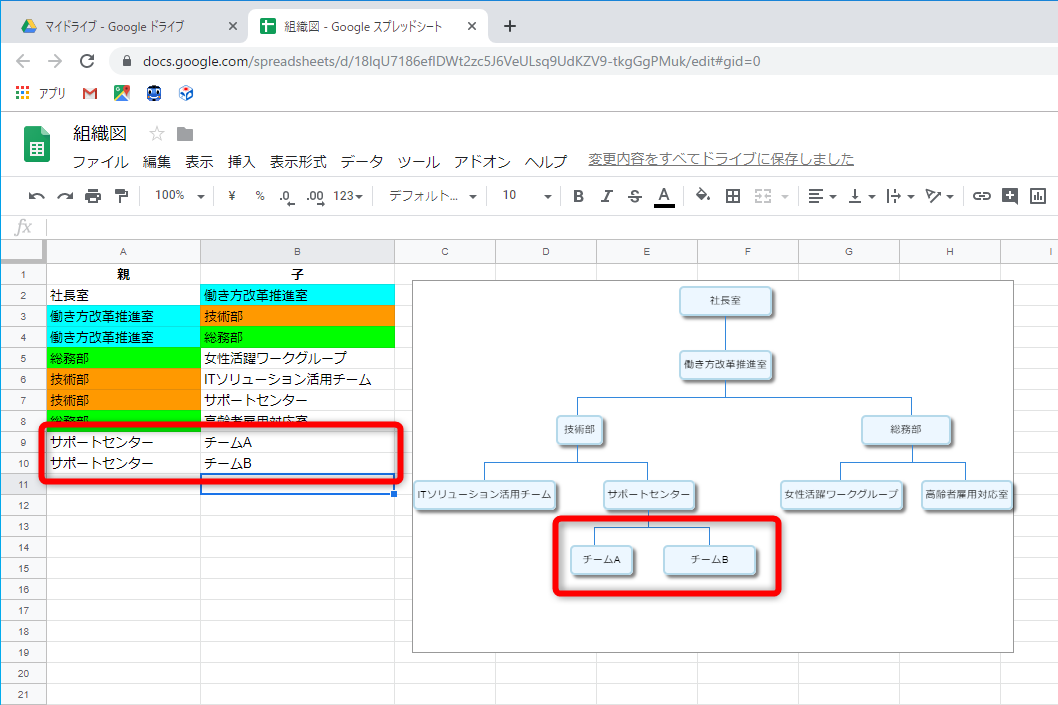Open the ツール menu
Screen dimensions: 1058x705
418,162
